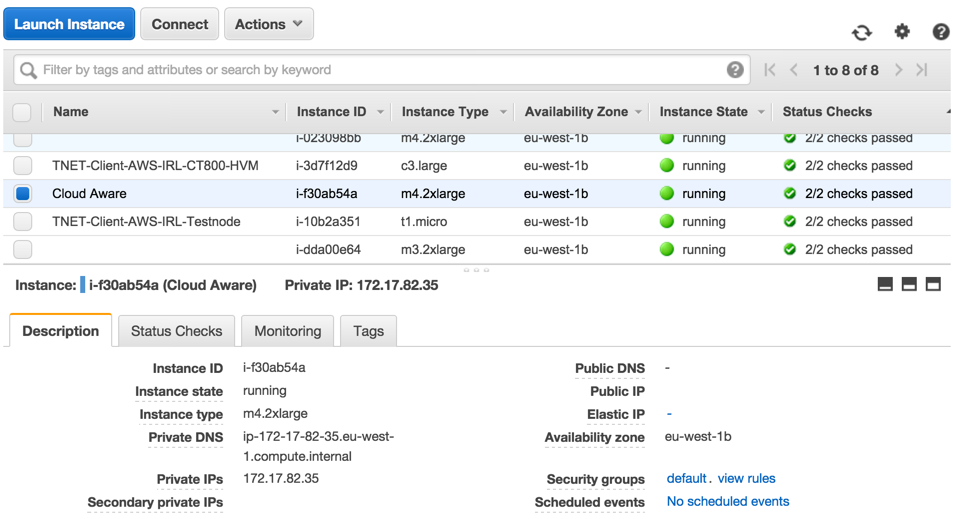Go to the next page arrow

[898, 70]
